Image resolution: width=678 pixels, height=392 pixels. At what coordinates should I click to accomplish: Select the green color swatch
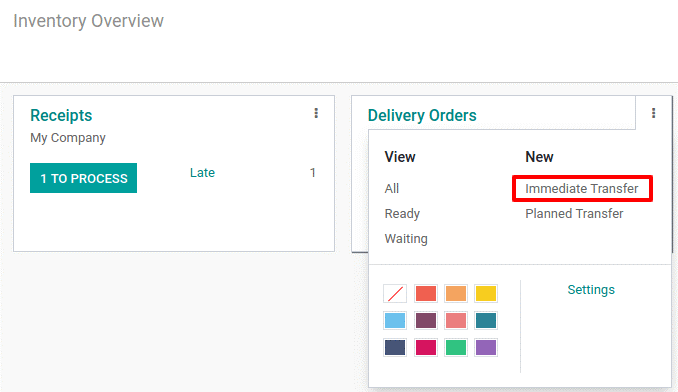tap(456, 347)
